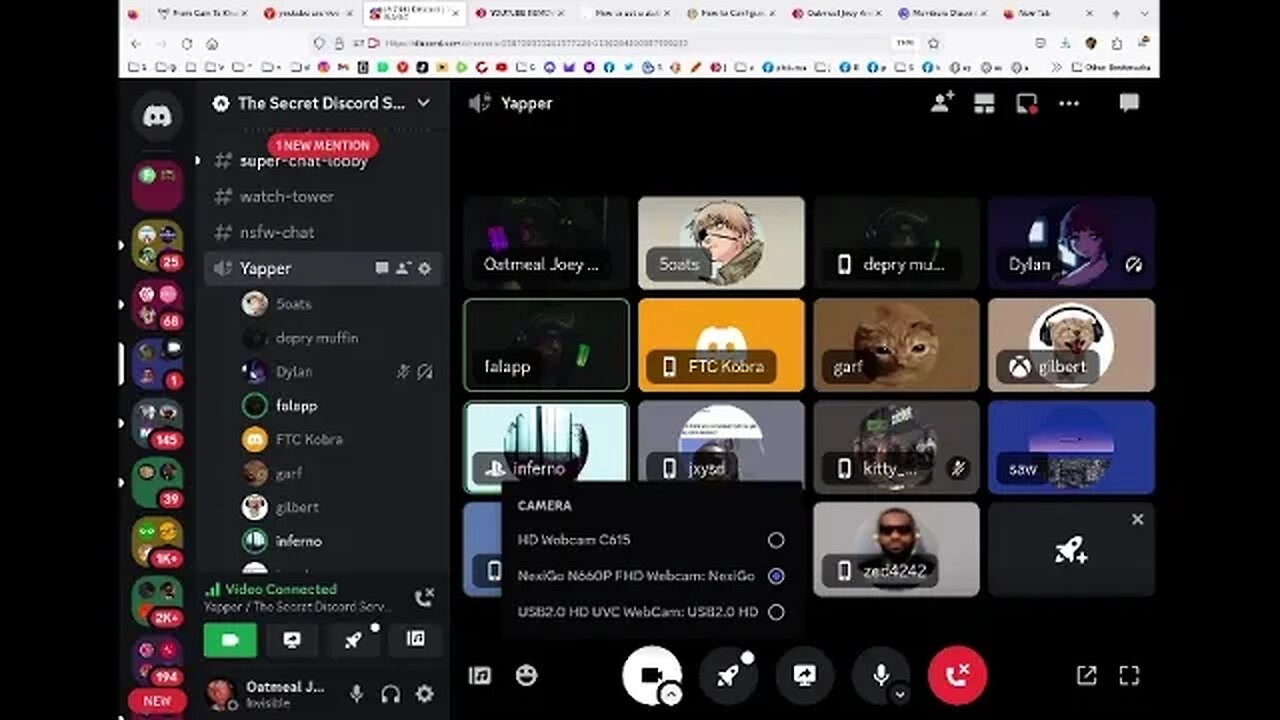Open the Oatmeal J... user profile panel
The height and width of the screenshot is (720, 1280).
(267, 694)
